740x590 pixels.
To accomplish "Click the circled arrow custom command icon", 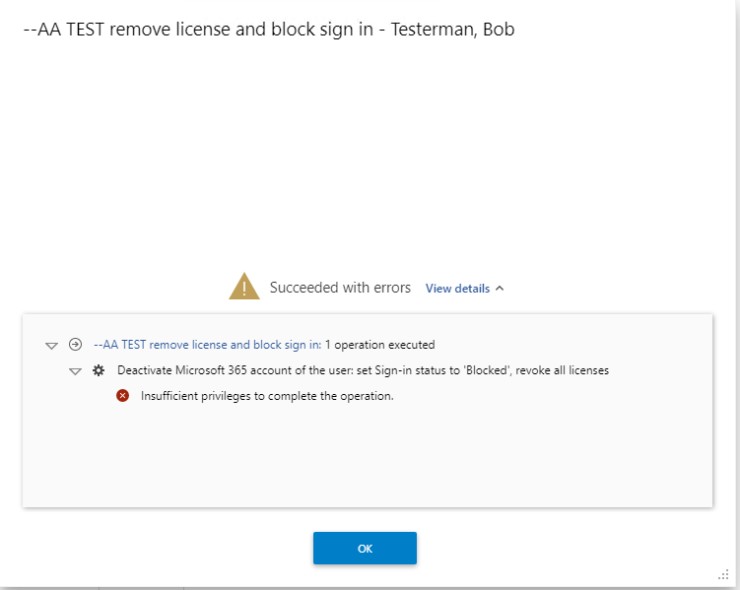I will click(75, 345).
